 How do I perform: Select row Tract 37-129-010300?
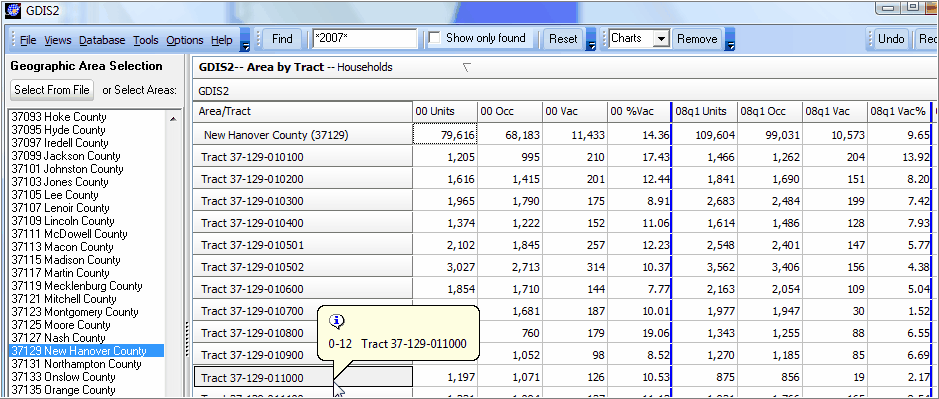[302, 201]
